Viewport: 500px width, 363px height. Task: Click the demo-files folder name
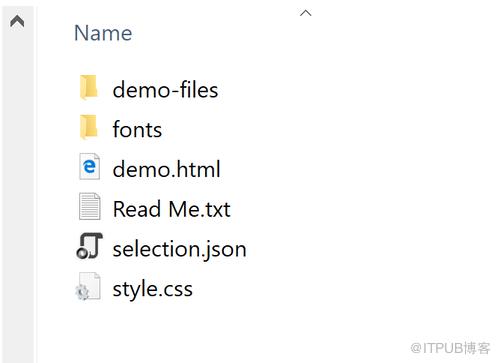pos(165,90)
